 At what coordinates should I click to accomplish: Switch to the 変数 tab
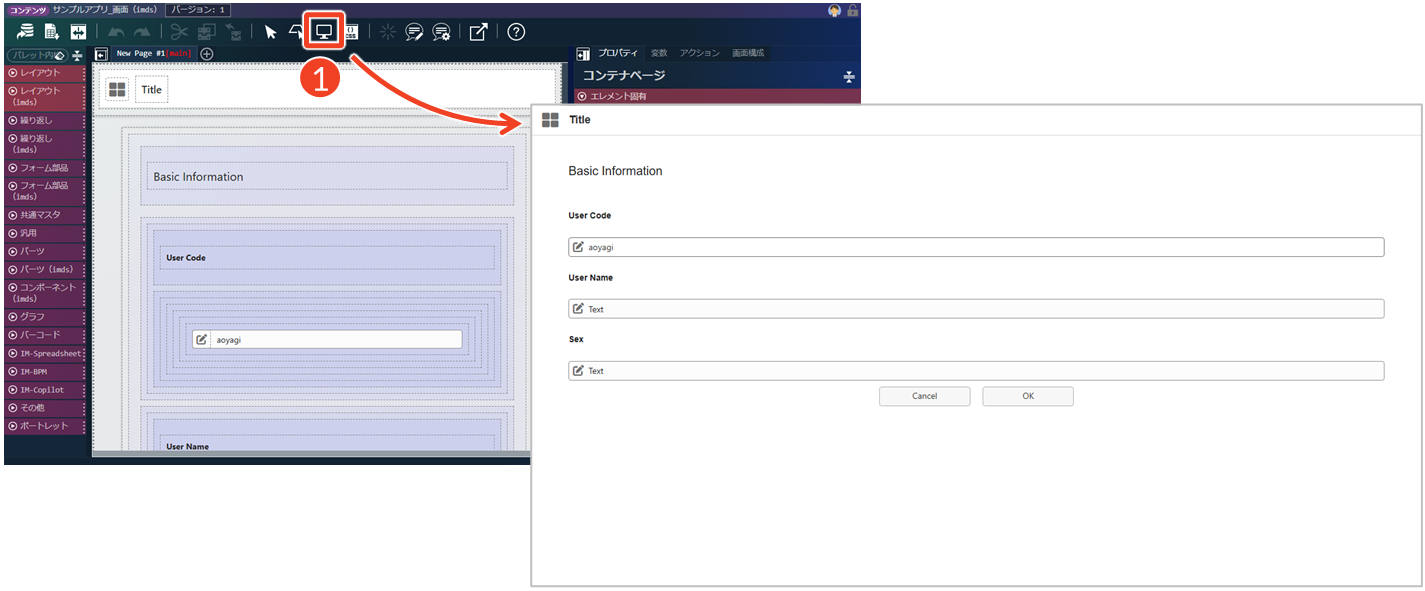pyautogui.click(x=658, y=53)
